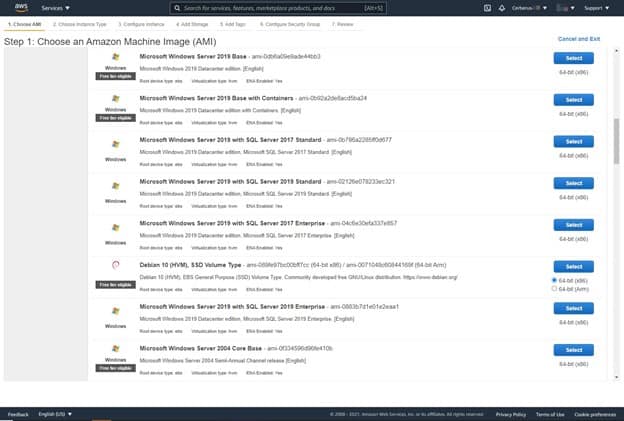Click Microsoft Windows Server 2004 Core Base title
The height and width of the screenshot is (421, 624).
(201, 349)
